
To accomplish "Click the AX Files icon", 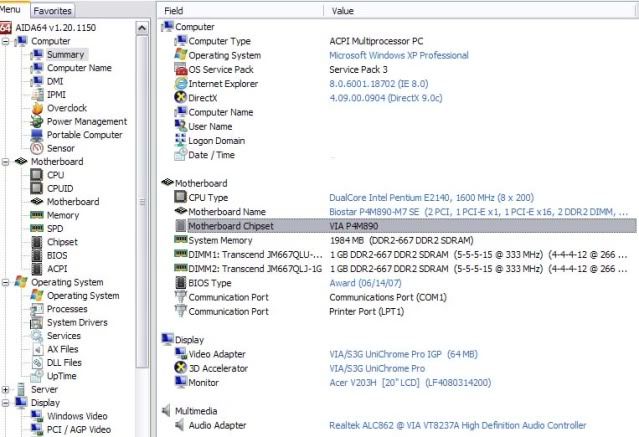I will click(x=37, y=349).
